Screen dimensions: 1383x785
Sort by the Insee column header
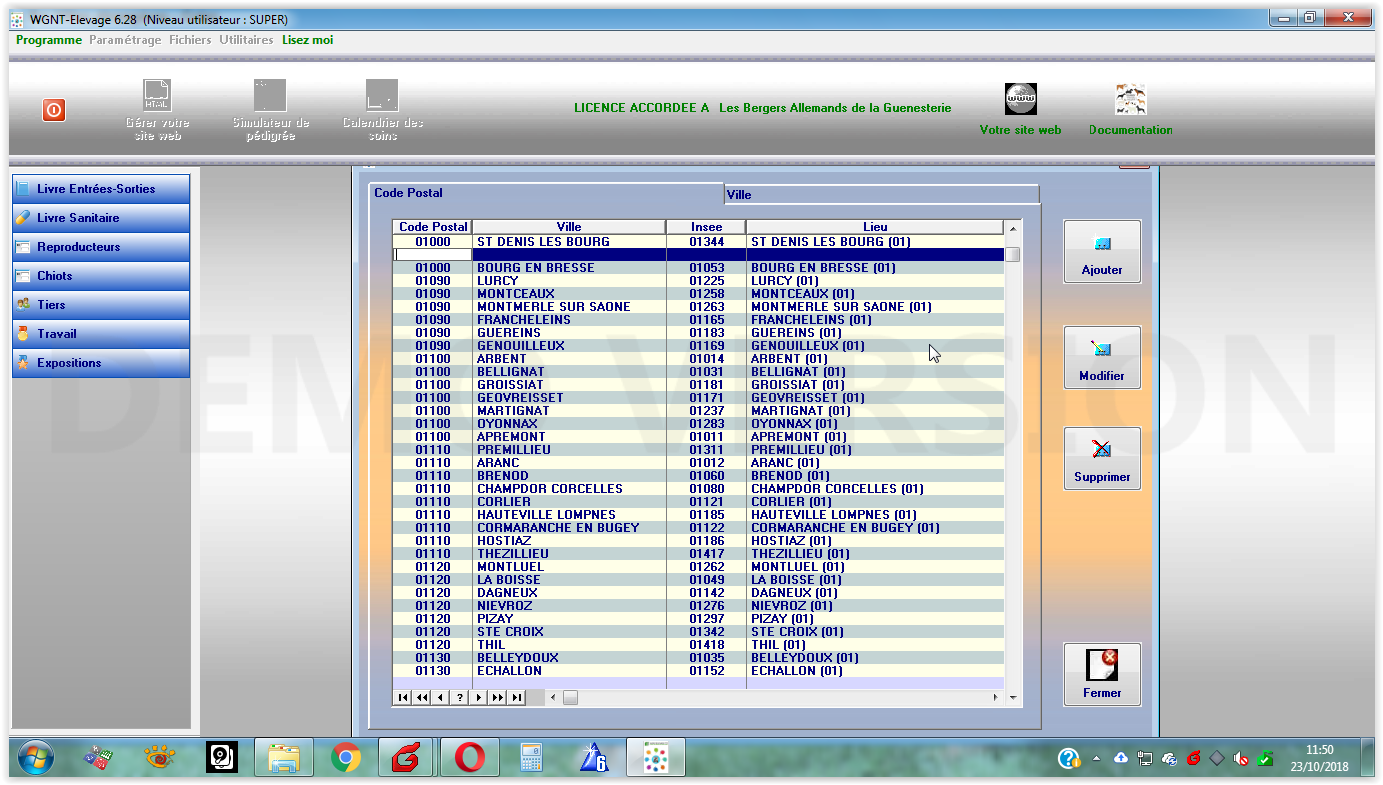(x=706, y=227)
